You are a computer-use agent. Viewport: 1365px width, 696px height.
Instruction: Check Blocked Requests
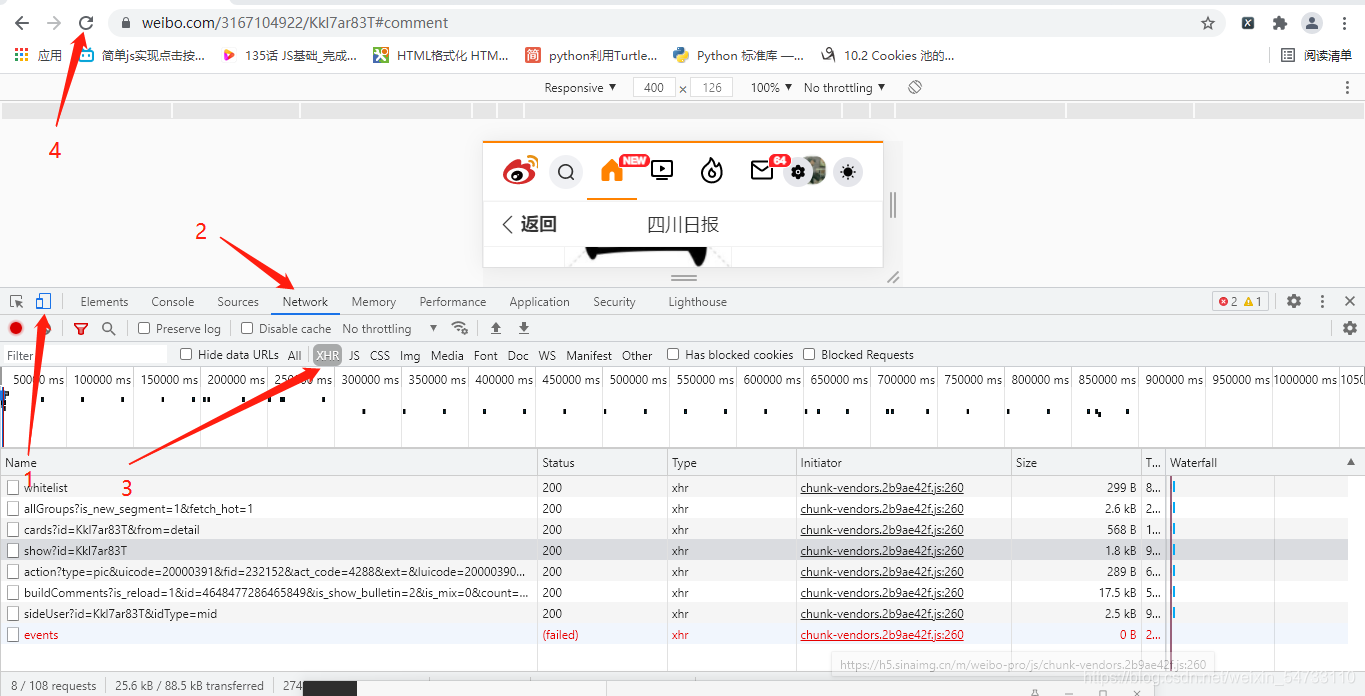(x=809, y=354)
